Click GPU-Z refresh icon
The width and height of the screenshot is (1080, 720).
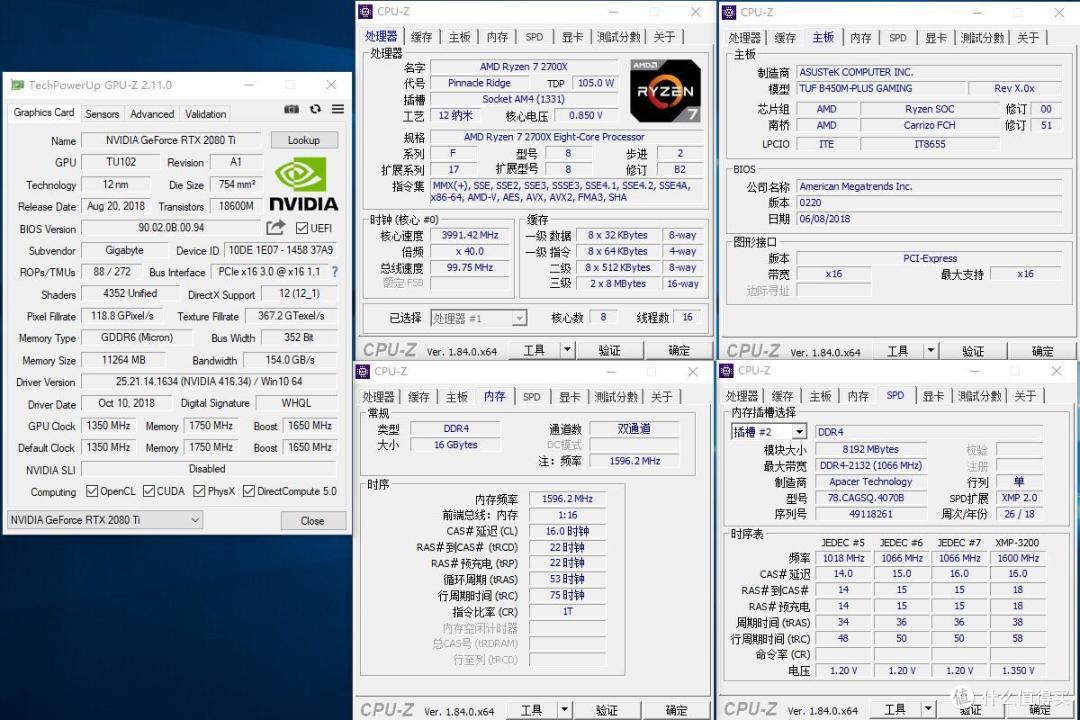pos(315,109)
